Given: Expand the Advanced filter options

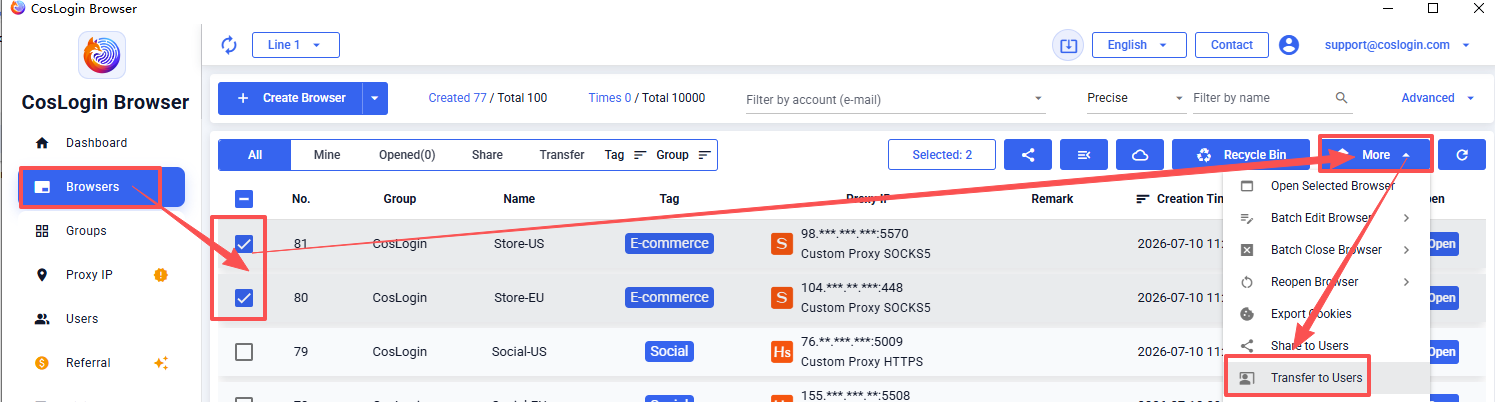Looking at the screenshot, I should coord(1438,98).
